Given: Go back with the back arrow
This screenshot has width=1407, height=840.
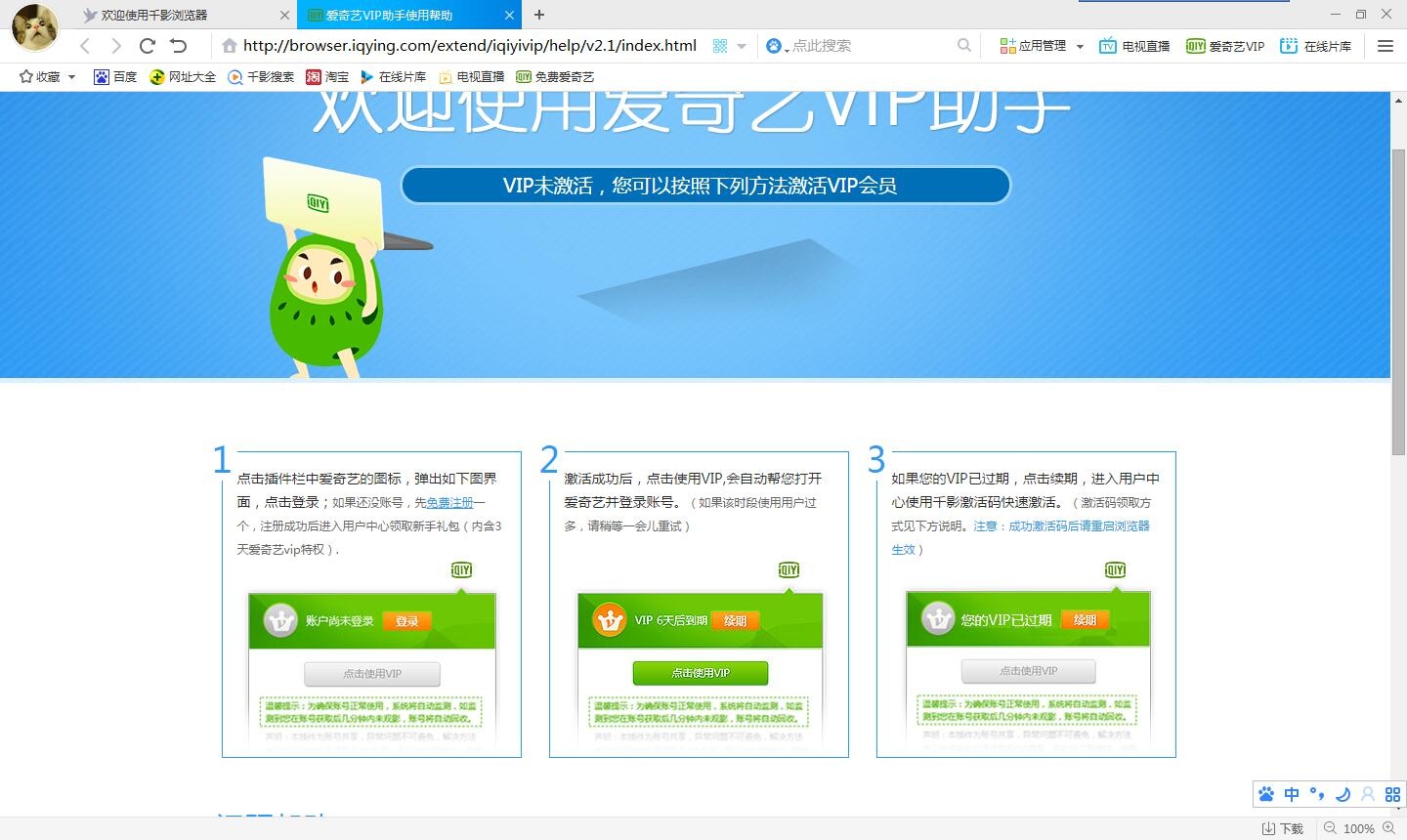Looking at the screenshot, I should click(85, 46).
